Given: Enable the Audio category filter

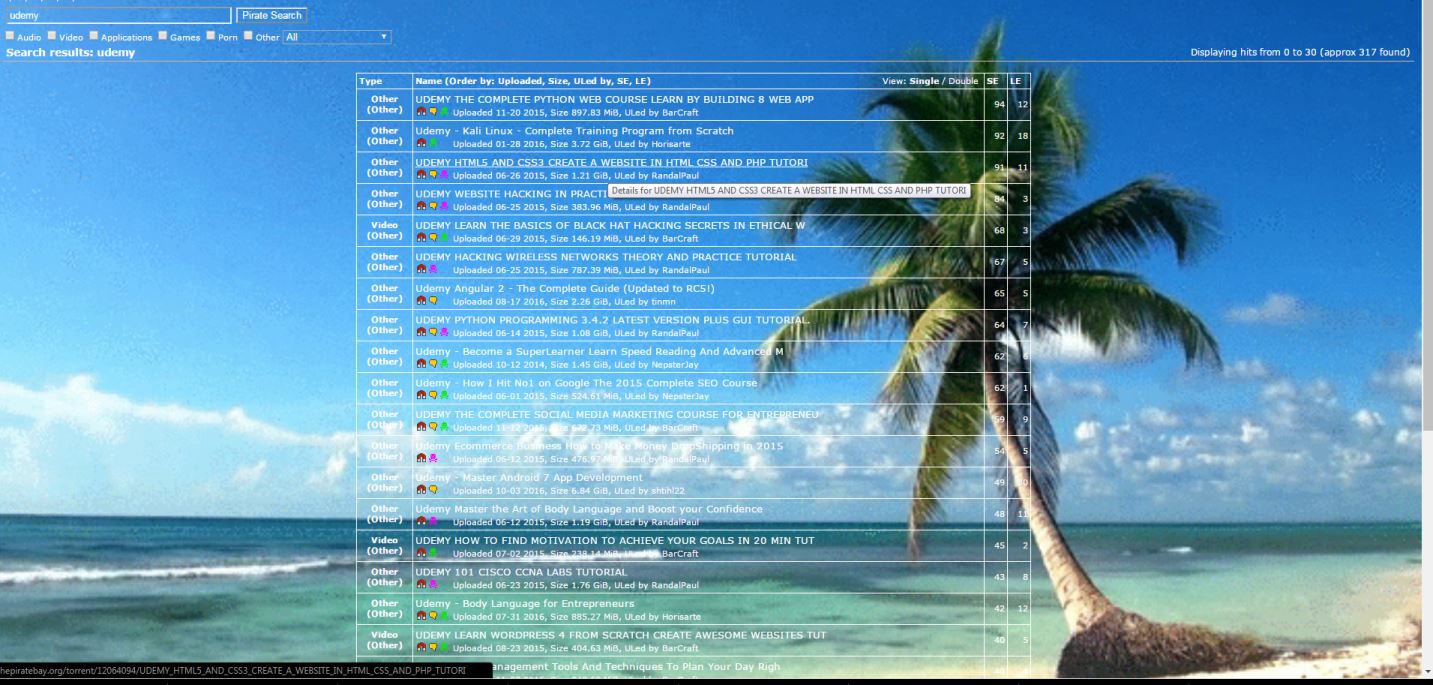Looking at the screenshot, I should (9, 35).
